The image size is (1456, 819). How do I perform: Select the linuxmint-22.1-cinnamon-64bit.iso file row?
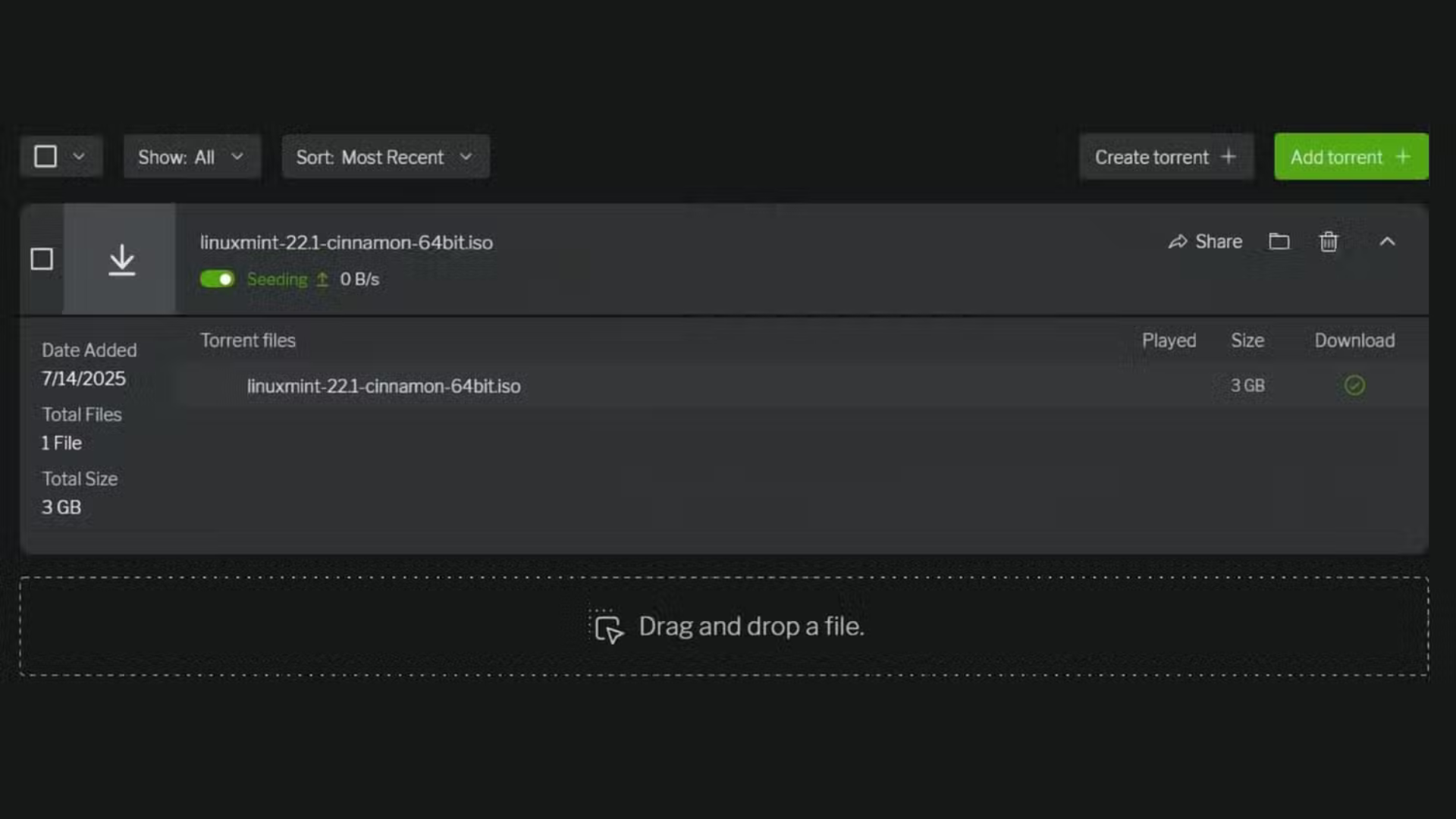pos(384,386)
